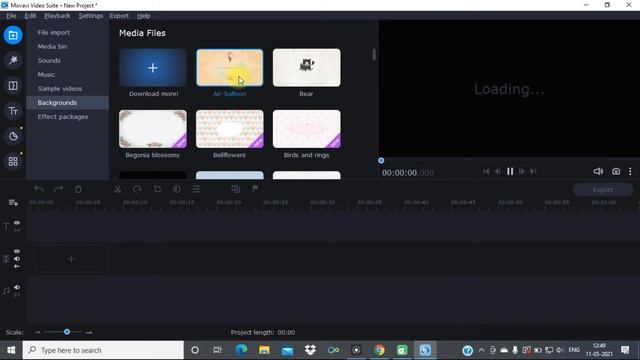Take a snapshot with camera icon
The height and width of the screenshot is (360, 640).
[x=616, y=171]
